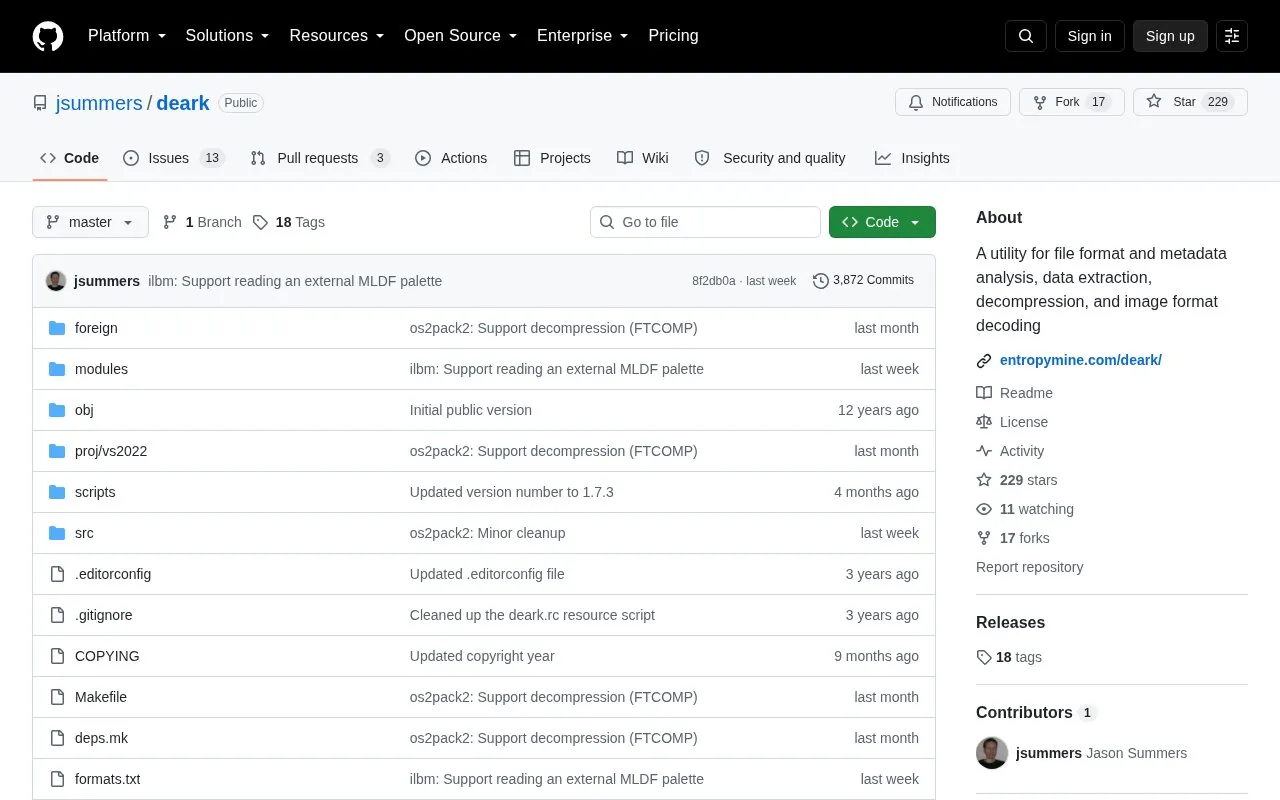
Task: Open the entropymine.com/deark/ link
Action: 1081,360
